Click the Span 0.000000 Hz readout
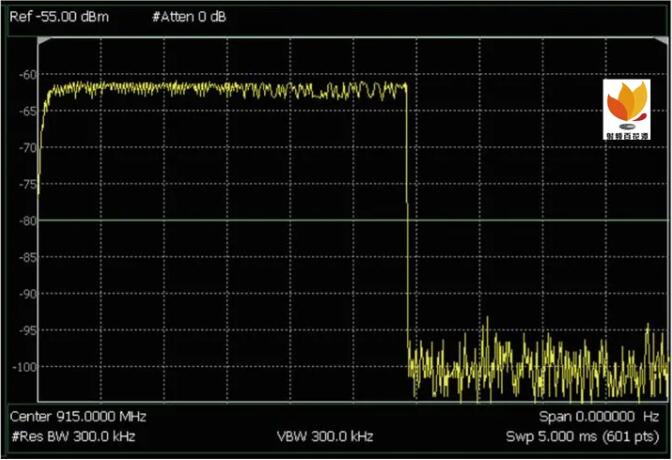Screen dimensions: 672x460 click(x=599, y=416)
